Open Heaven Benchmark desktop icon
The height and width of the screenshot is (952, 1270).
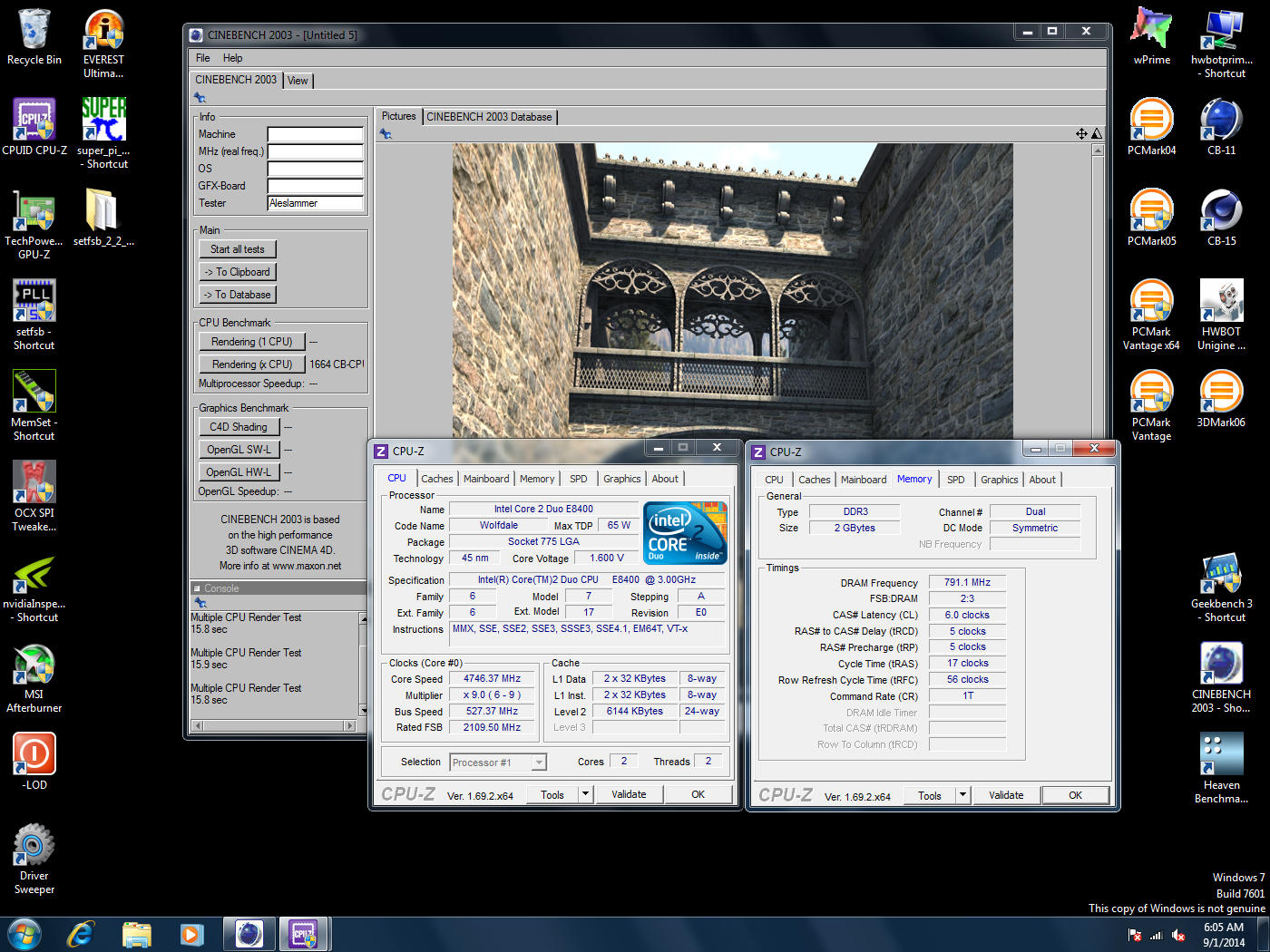(1222, 768)
